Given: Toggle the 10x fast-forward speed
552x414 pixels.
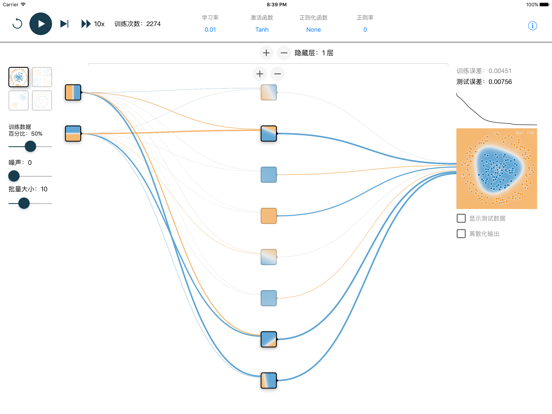Looking at the screenshot, I should (x=93, y=24).
